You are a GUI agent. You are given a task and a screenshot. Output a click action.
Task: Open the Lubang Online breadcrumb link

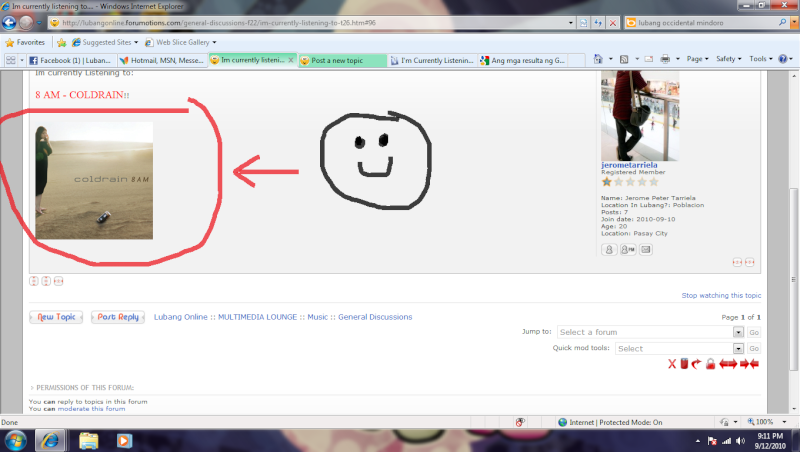coord(181,317)
